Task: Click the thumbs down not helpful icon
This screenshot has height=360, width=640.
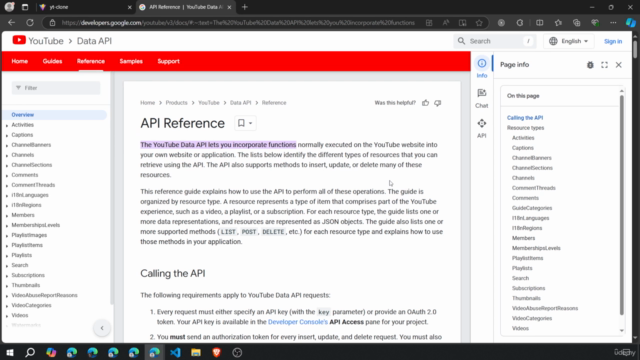Action: click(438, 103)
